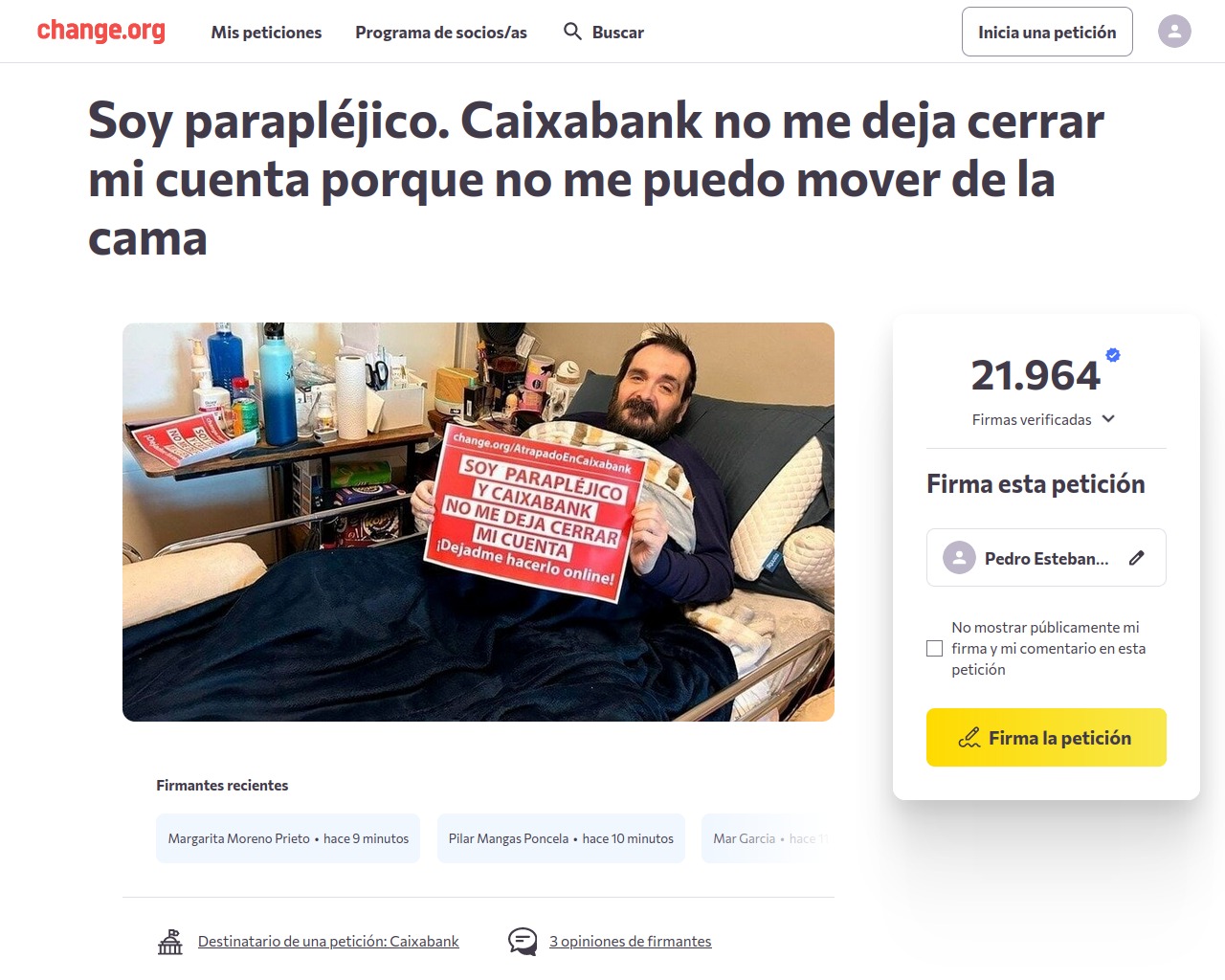The image size is (1225, 980).
Task: Click the blue verified badge icon
Action: (x=1113, y=355)
